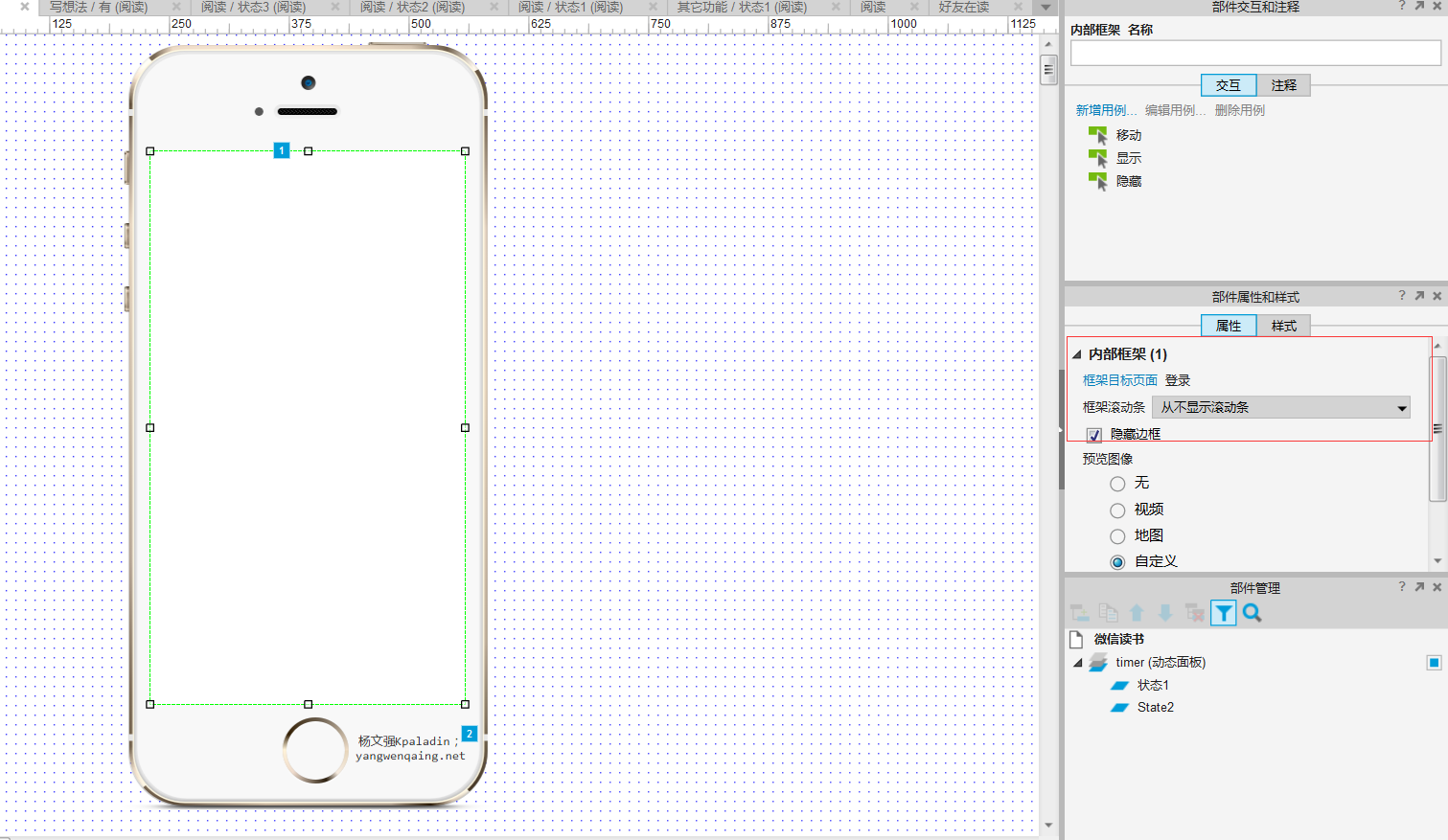Open help for 部件交互和注释 panel

pos(1402,6)
